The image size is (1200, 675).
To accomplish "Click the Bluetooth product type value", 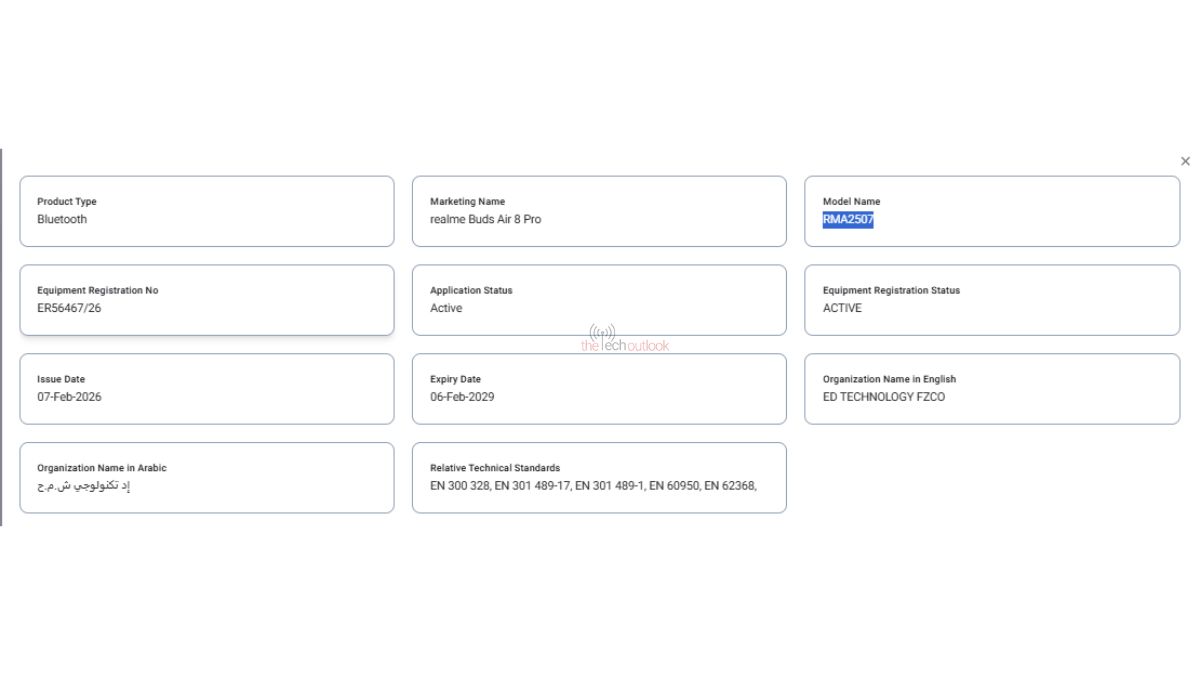I will [x=62, y=220].
